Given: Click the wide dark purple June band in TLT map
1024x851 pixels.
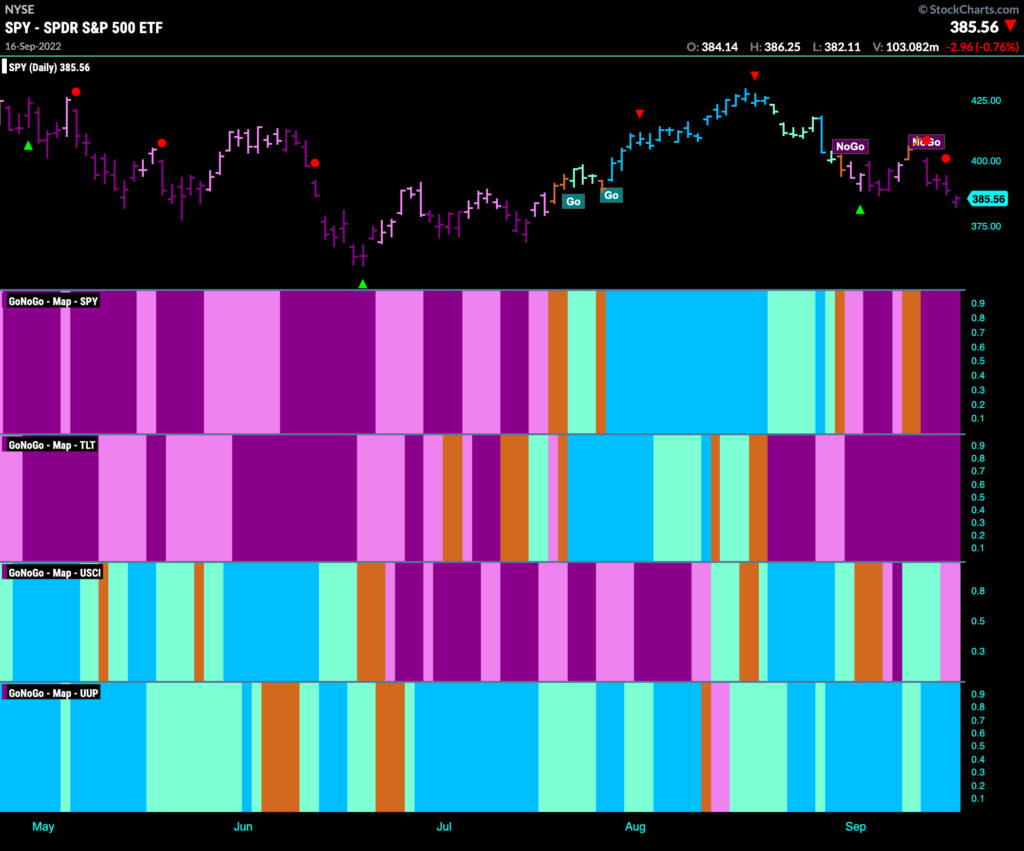Looking at the screenshot, I should (295, 498).
